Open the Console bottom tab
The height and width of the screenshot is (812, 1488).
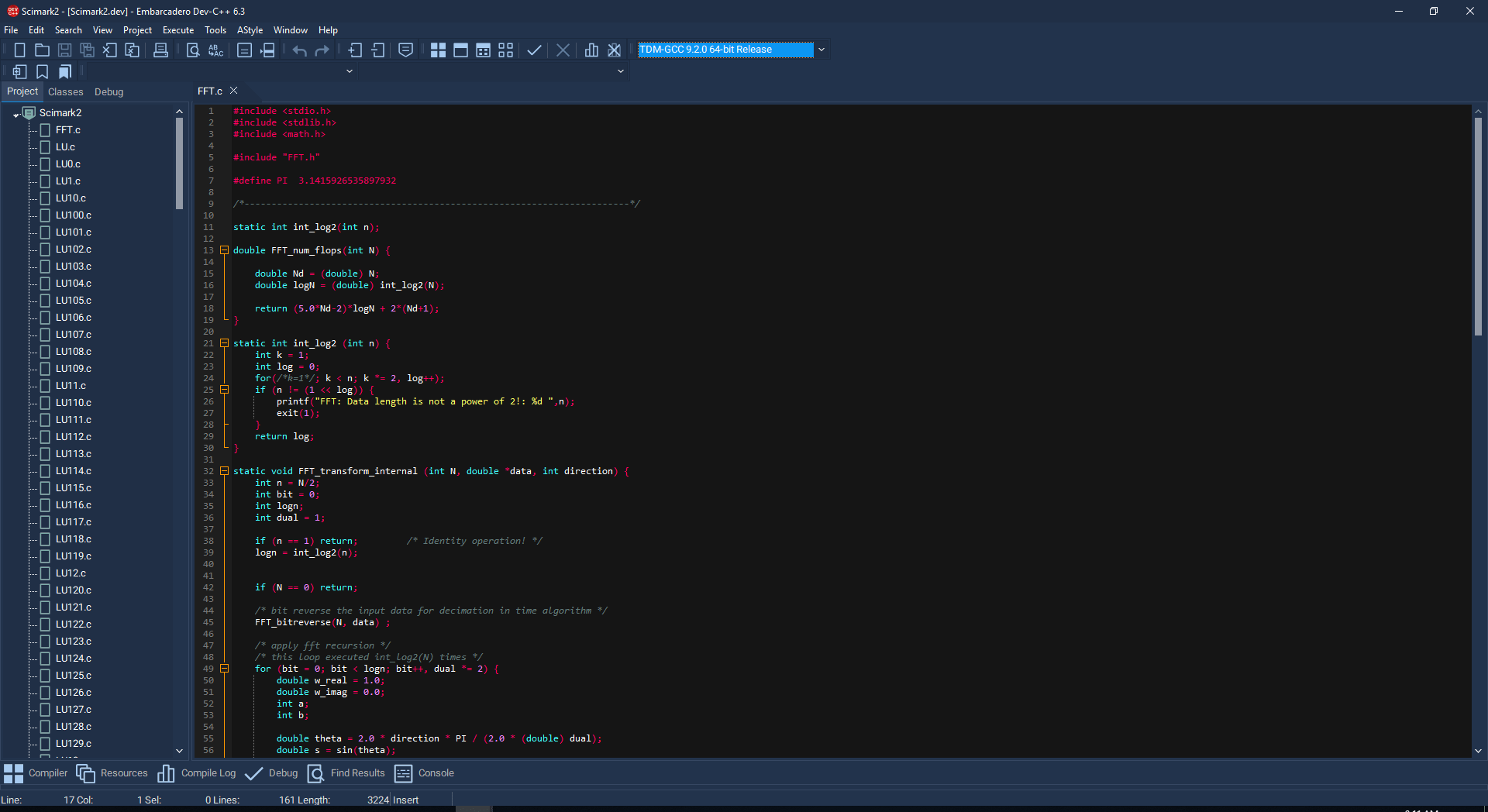click(425, 773)
